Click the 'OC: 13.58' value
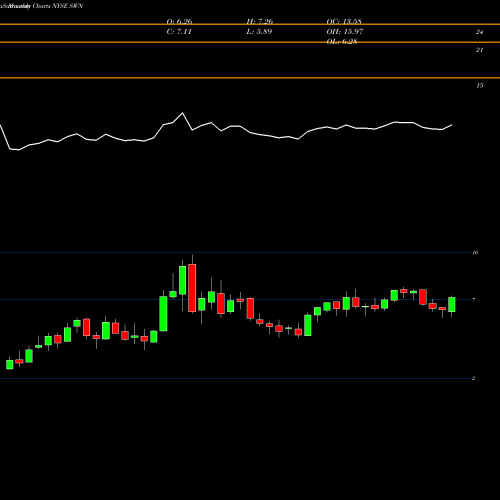The width and height of the screenshot is (500, 500). click(344, 21)
